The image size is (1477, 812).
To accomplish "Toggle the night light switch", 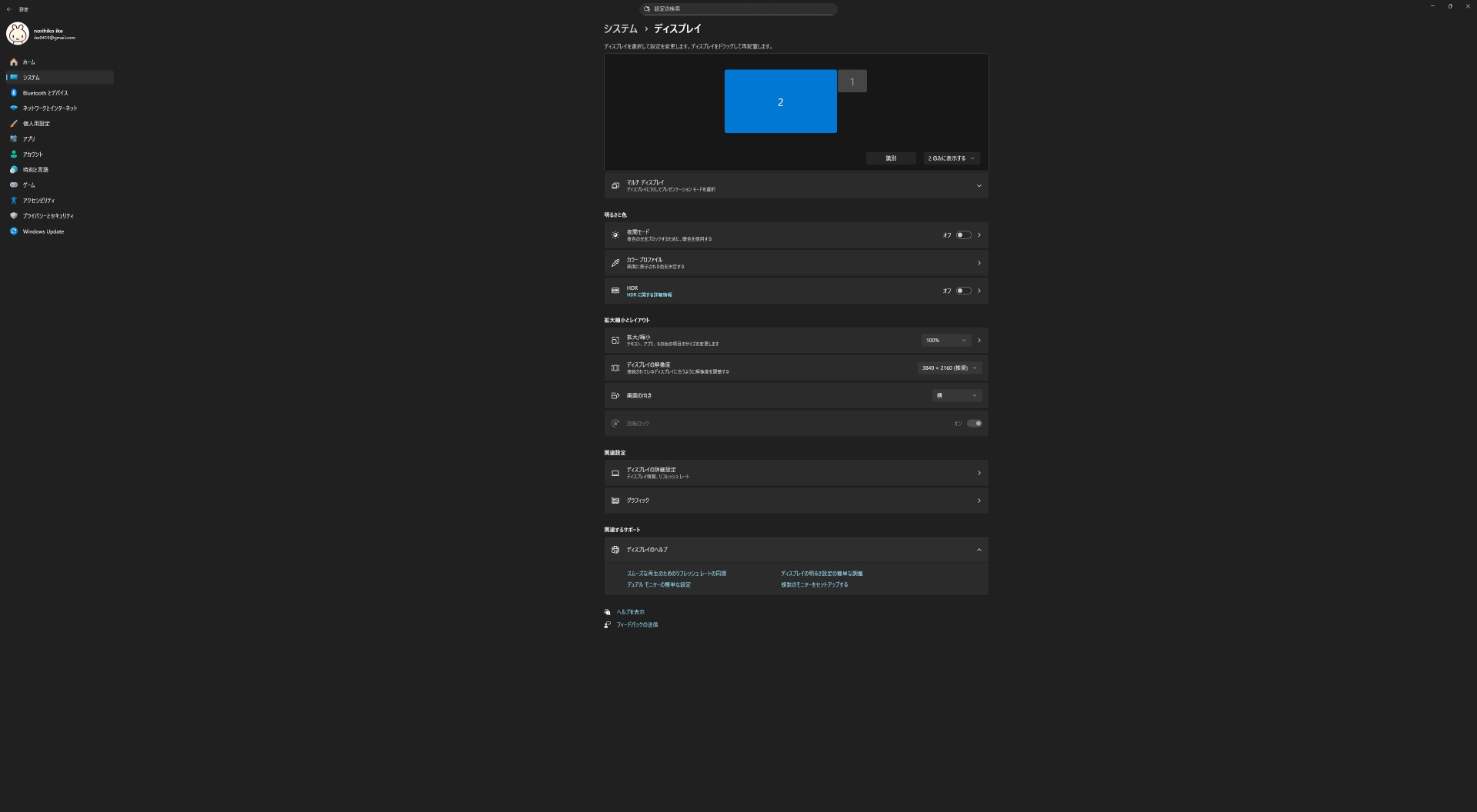I will [x=963, y=235].
